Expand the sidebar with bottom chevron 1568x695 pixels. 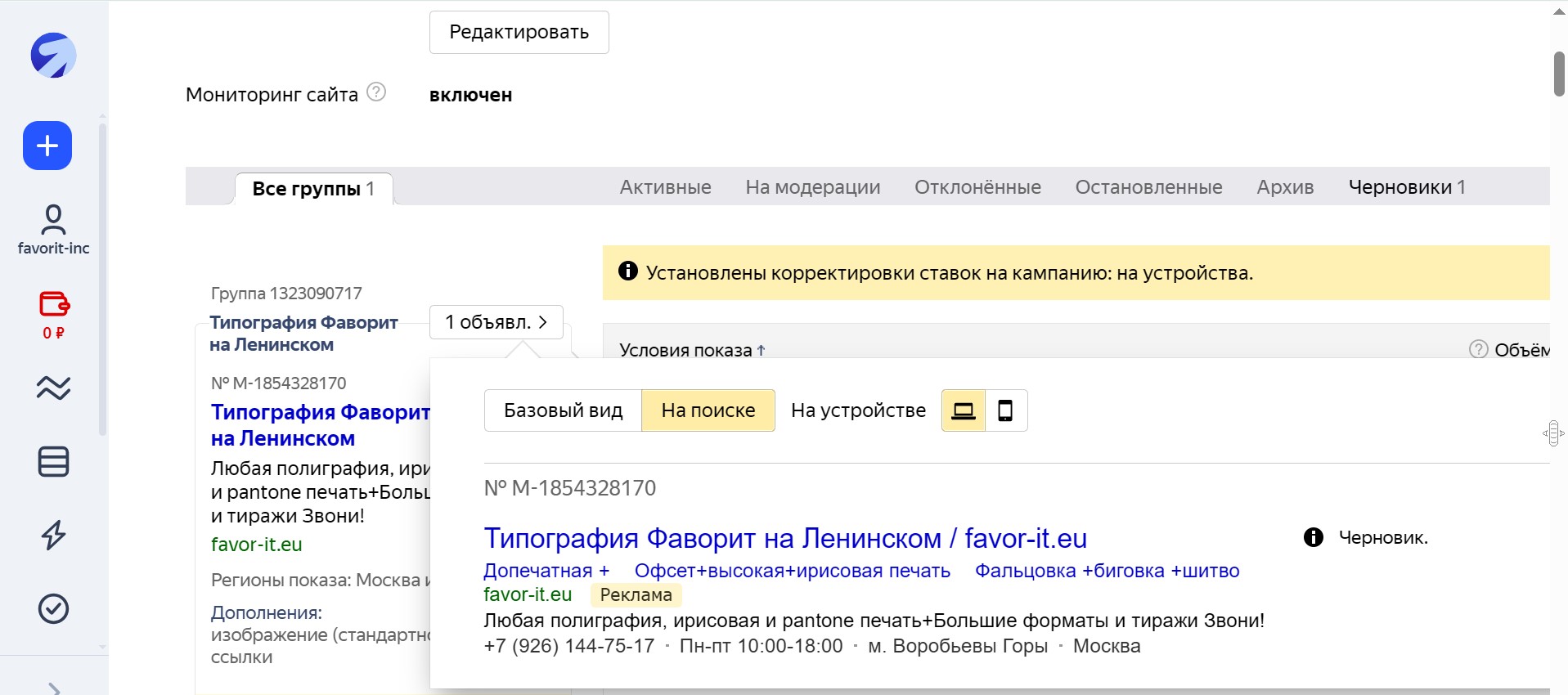(54, 688)
